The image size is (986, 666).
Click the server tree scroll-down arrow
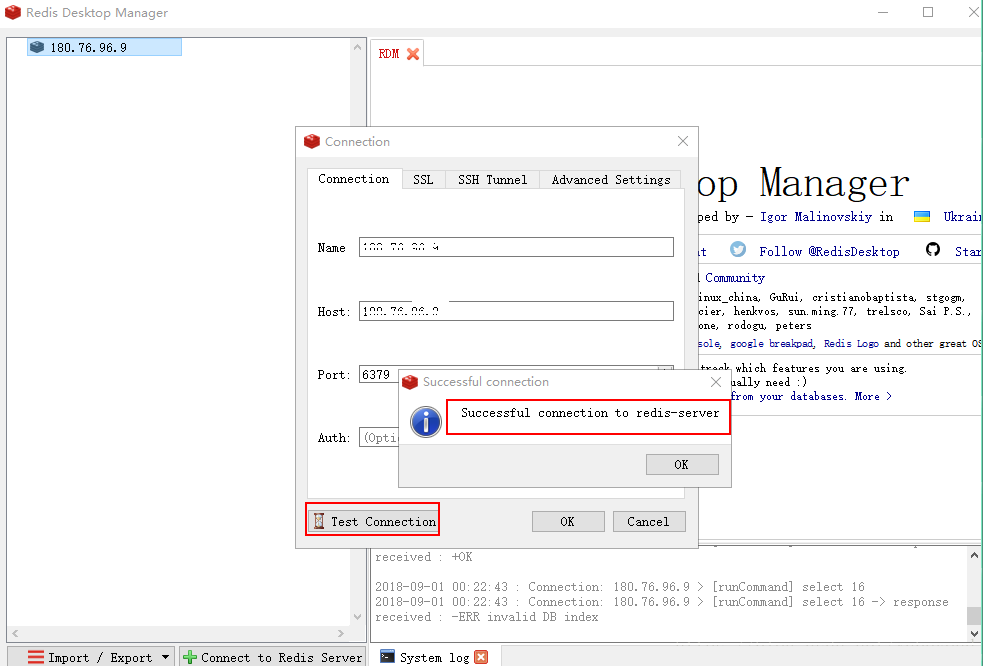(x=357, y=617)
